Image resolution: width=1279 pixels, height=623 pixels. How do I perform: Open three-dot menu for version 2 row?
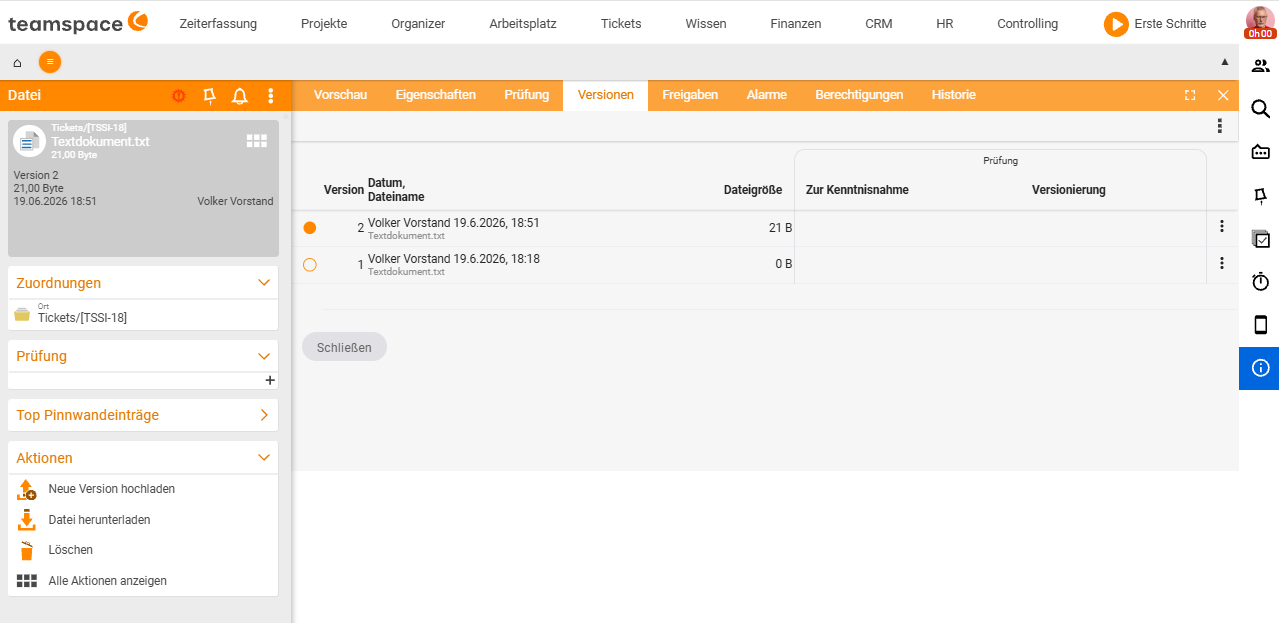(1221, 227)
